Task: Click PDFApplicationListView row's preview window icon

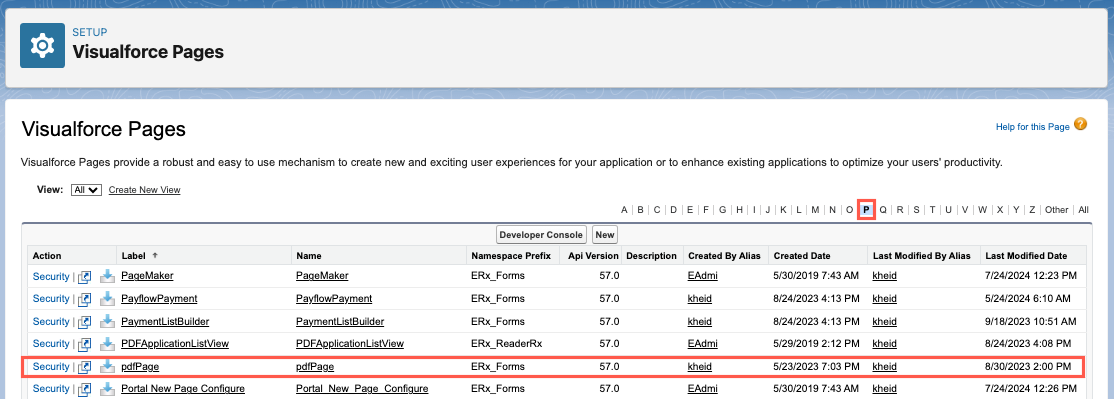Action: (85, 344)
